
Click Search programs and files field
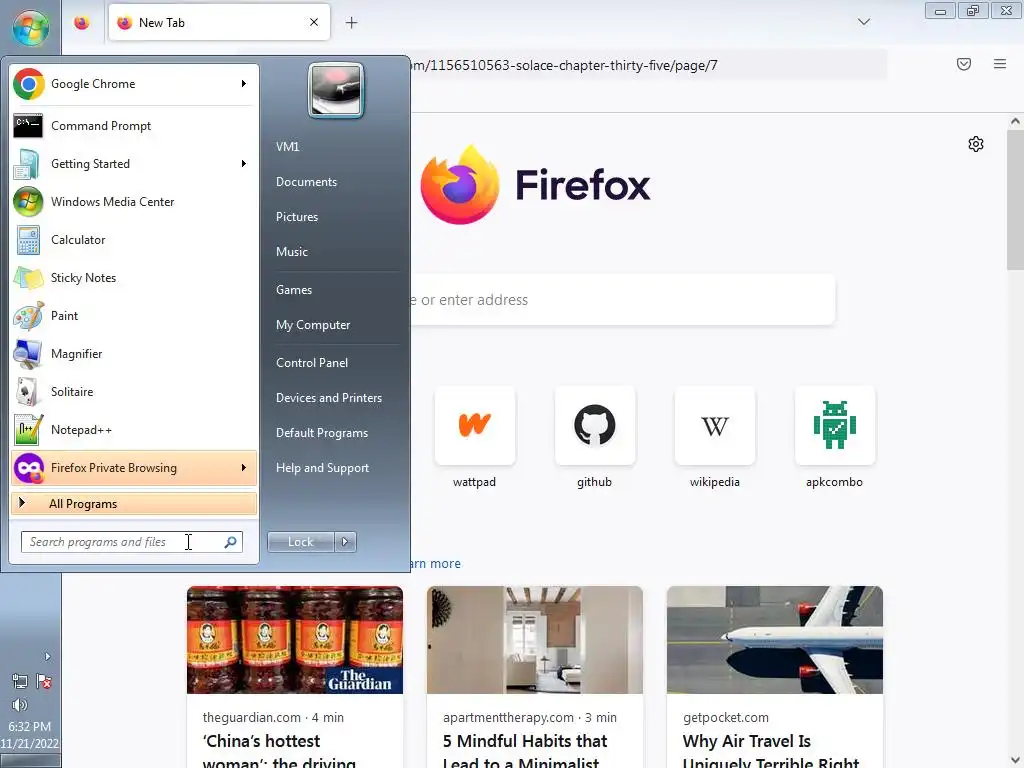pos(131,542)
